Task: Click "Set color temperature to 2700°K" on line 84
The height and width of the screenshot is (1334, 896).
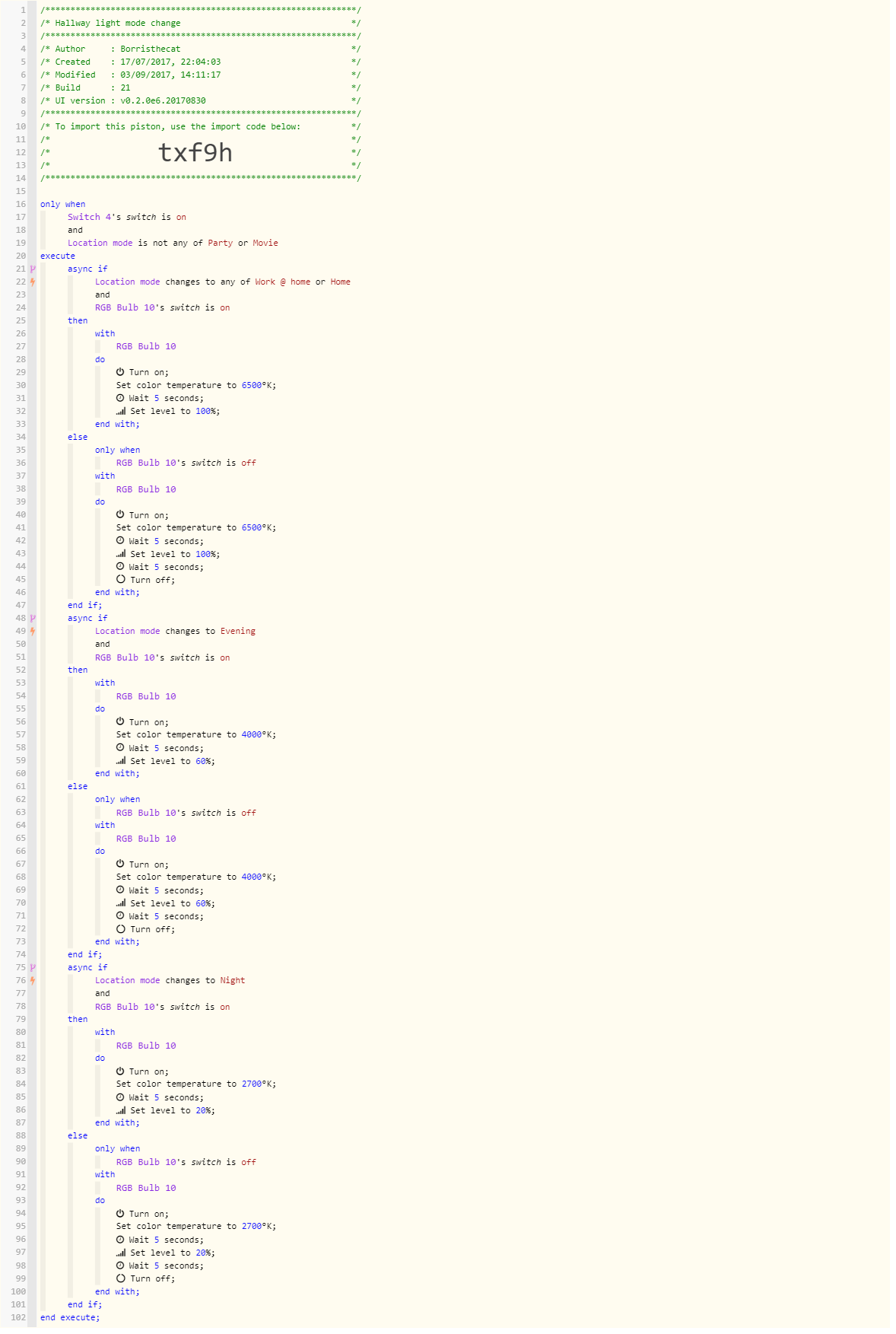Action: click(196, 1084)
